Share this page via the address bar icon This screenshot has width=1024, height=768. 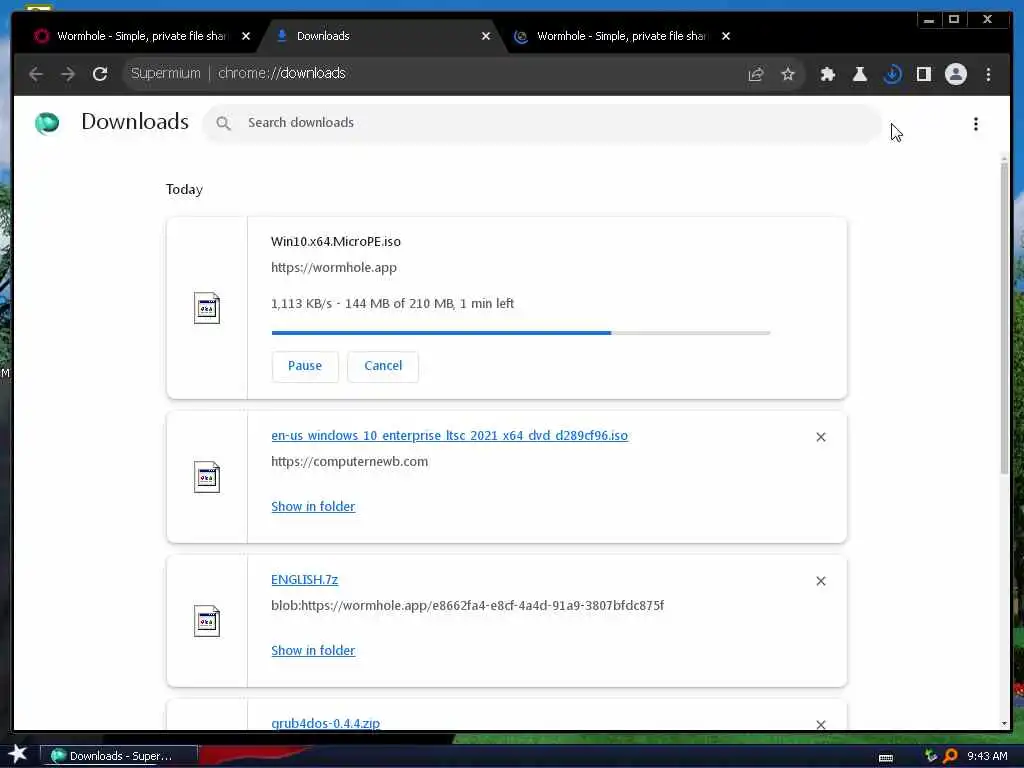(756, 74)
